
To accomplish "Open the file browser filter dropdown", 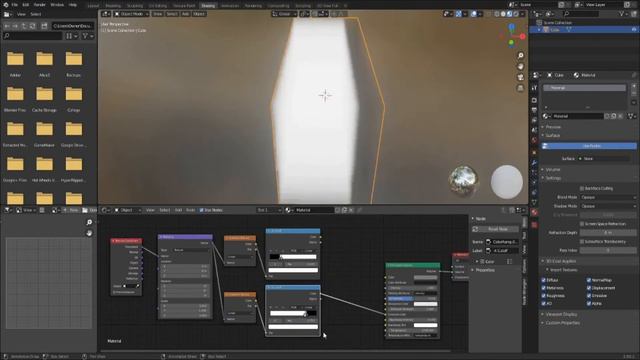I will [88, 36].
